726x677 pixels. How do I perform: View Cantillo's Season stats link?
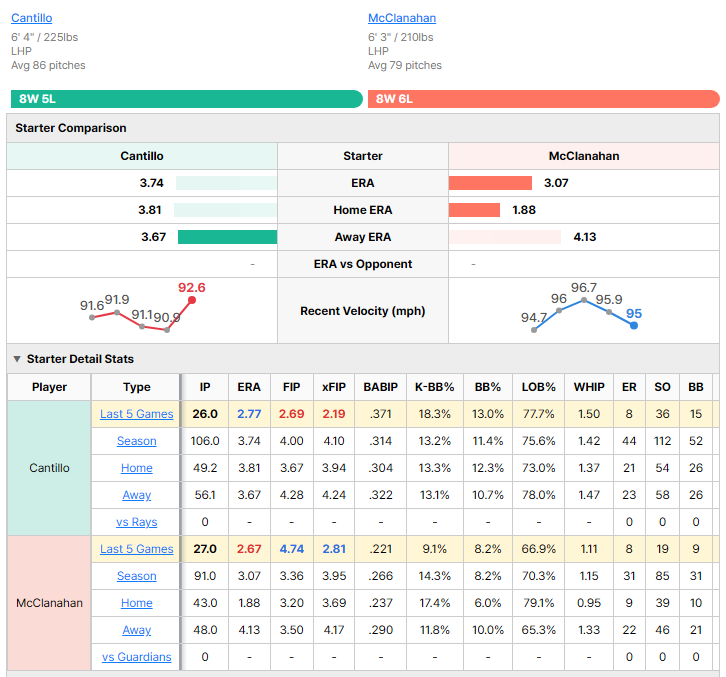coord(137,441)
